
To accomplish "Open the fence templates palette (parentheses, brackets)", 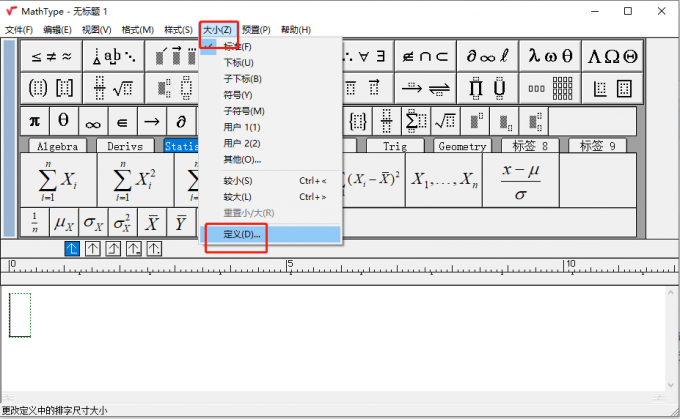I will pos(51,88).
